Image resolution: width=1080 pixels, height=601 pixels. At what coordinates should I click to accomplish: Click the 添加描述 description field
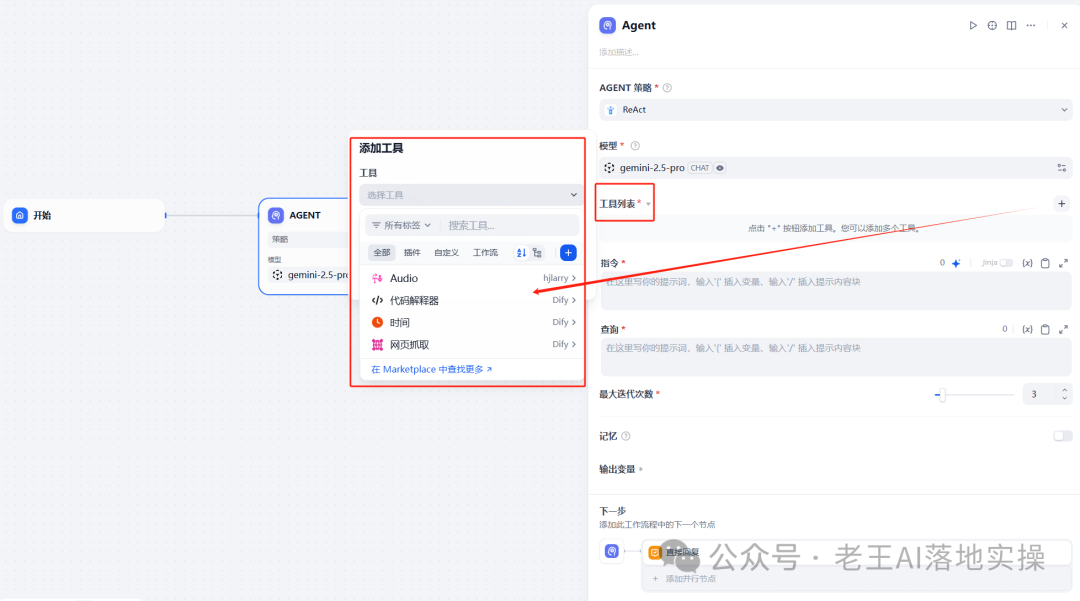619,52
